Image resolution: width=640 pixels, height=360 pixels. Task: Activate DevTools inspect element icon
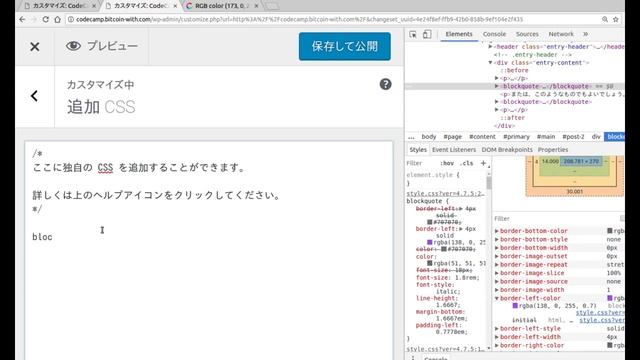(413, 34)
